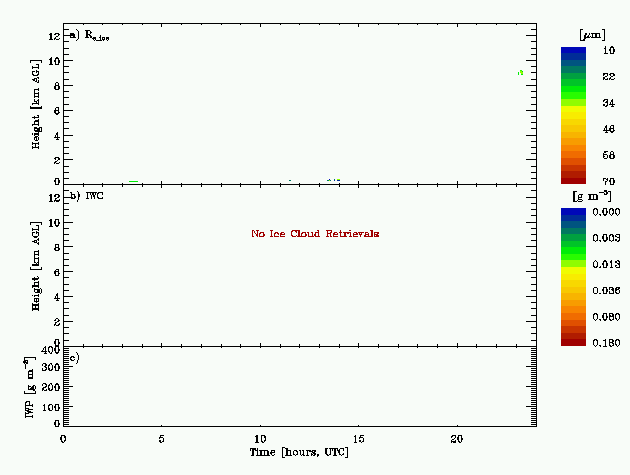The image size is (630, 475).
Task: Click the '15' tick label on time axis
Action: 358,439
